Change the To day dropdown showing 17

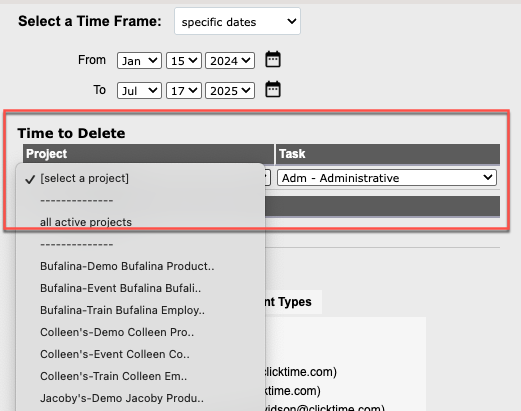(x=184, y=91)
